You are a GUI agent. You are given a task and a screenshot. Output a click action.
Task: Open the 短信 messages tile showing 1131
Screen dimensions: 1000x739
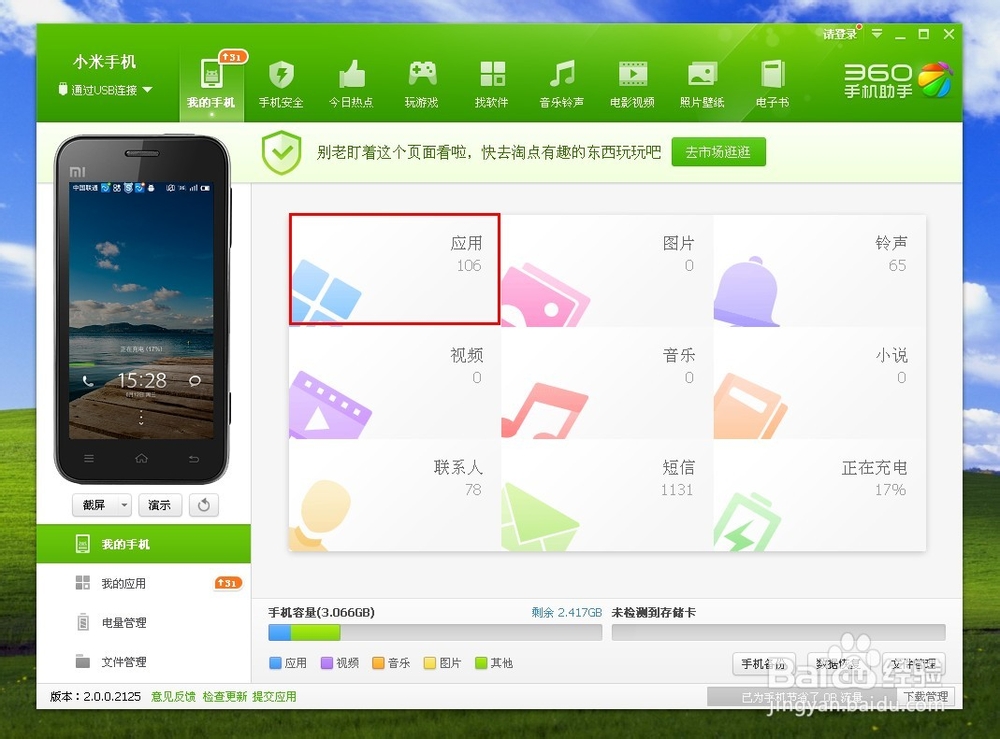click(x=607, y=495)
